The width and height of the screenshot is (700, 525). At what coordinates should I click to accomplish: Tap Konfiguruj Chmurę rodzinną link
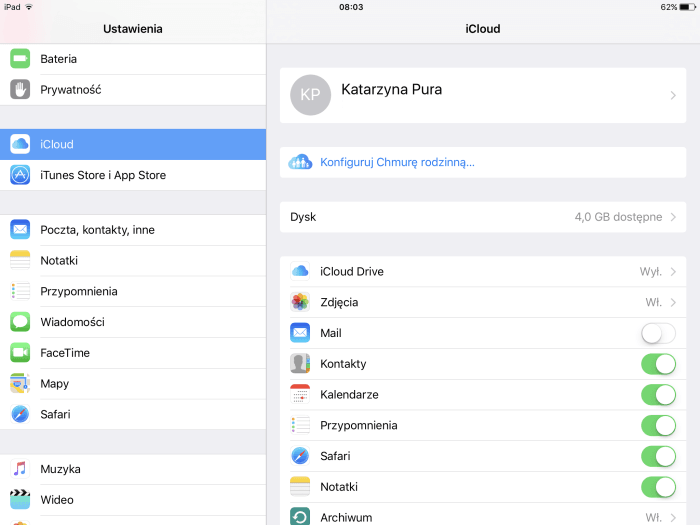397,162
